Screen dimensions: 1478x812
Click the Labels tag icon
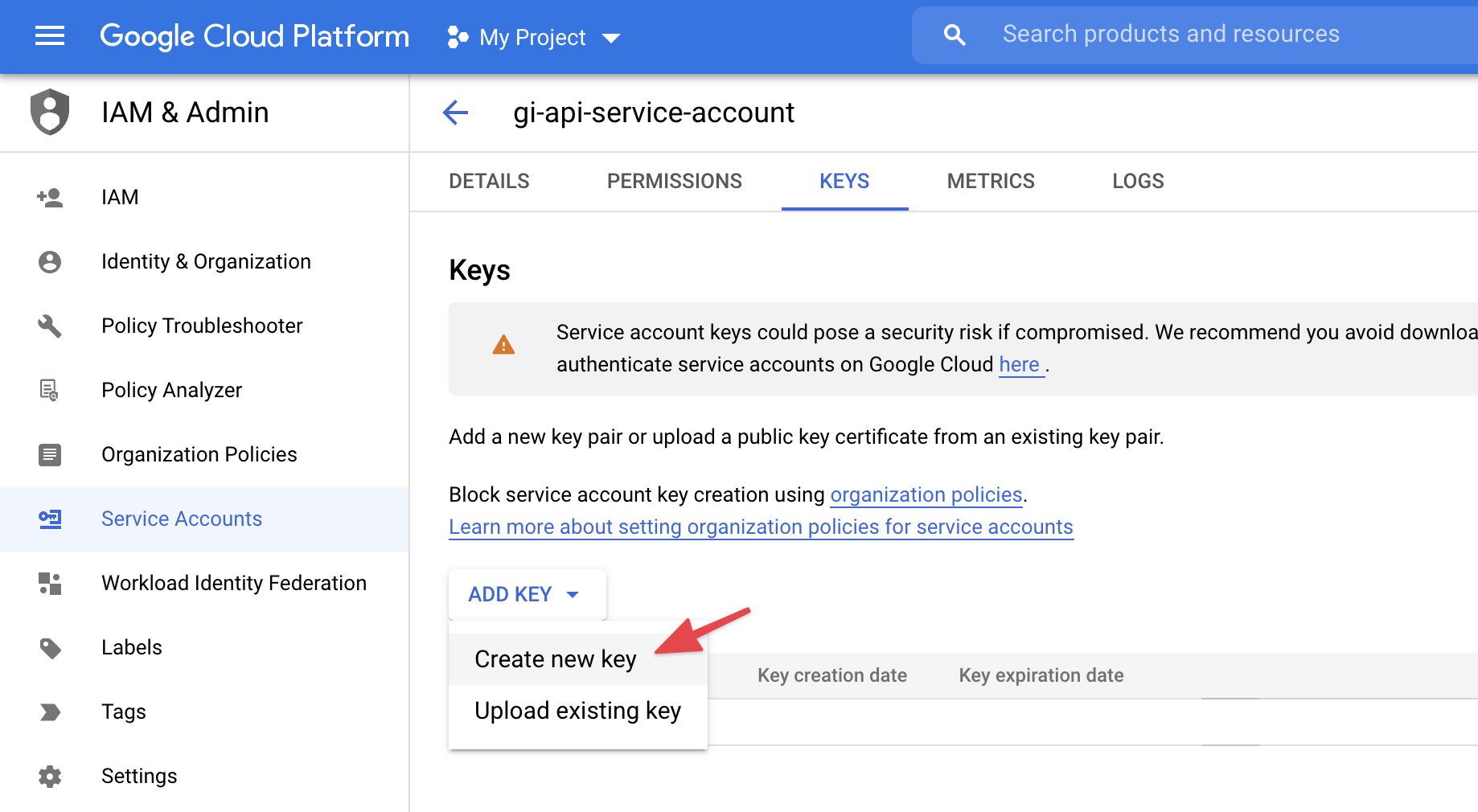click(x=50, y=647)
